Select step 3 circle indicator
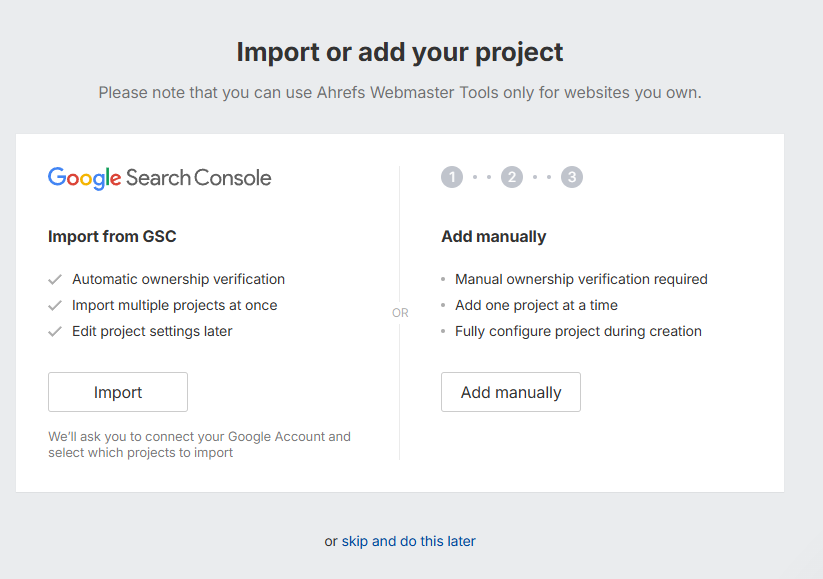 pos(572,177)
